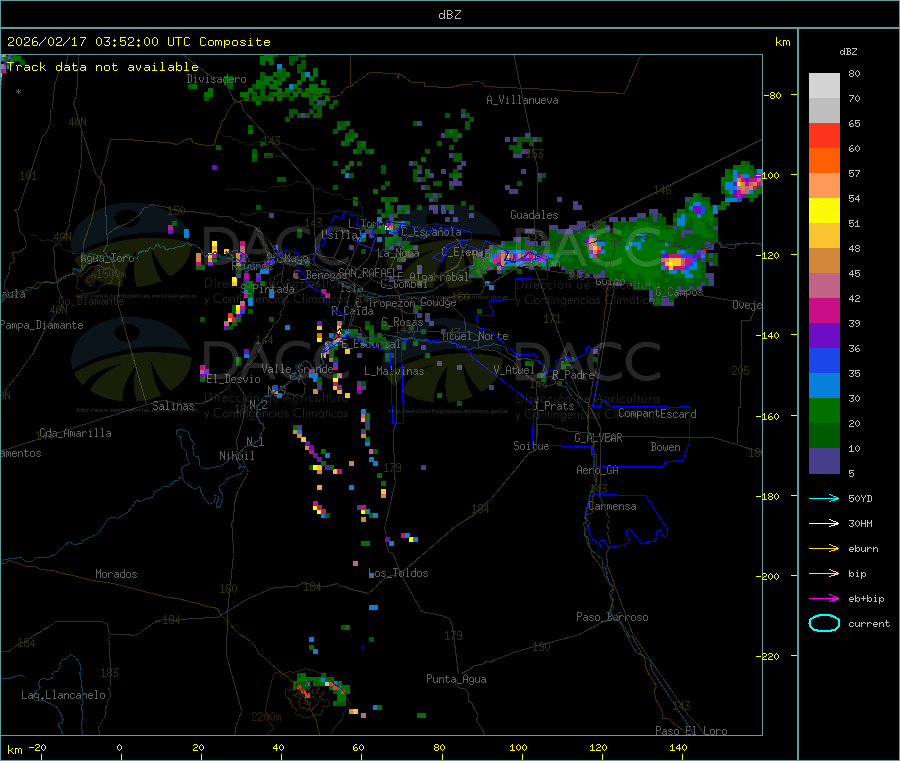Click the white 30HM arrow in legend

pyautogui.click(x=824, y=523)
